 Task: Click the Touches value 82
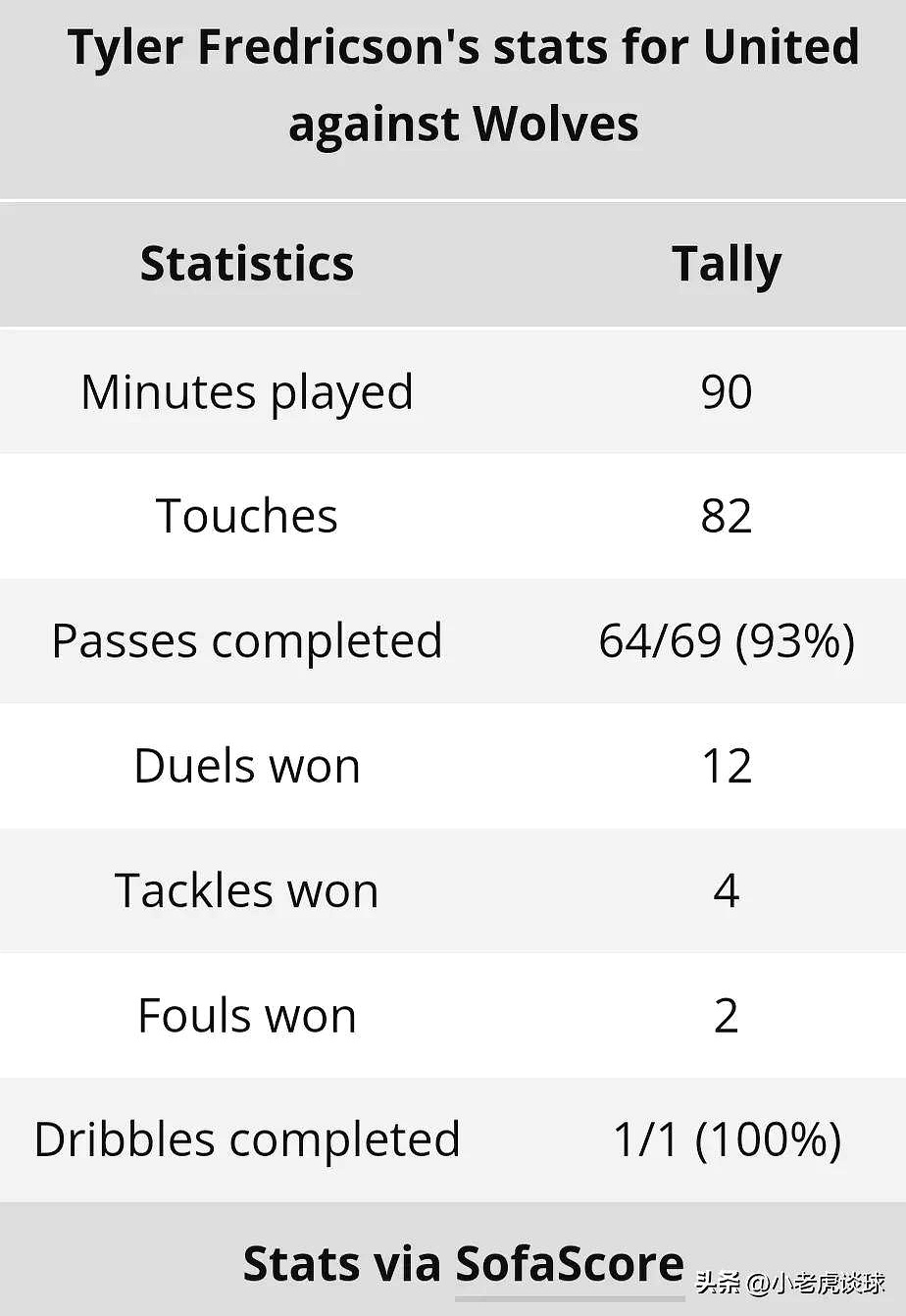pos(727,516)
